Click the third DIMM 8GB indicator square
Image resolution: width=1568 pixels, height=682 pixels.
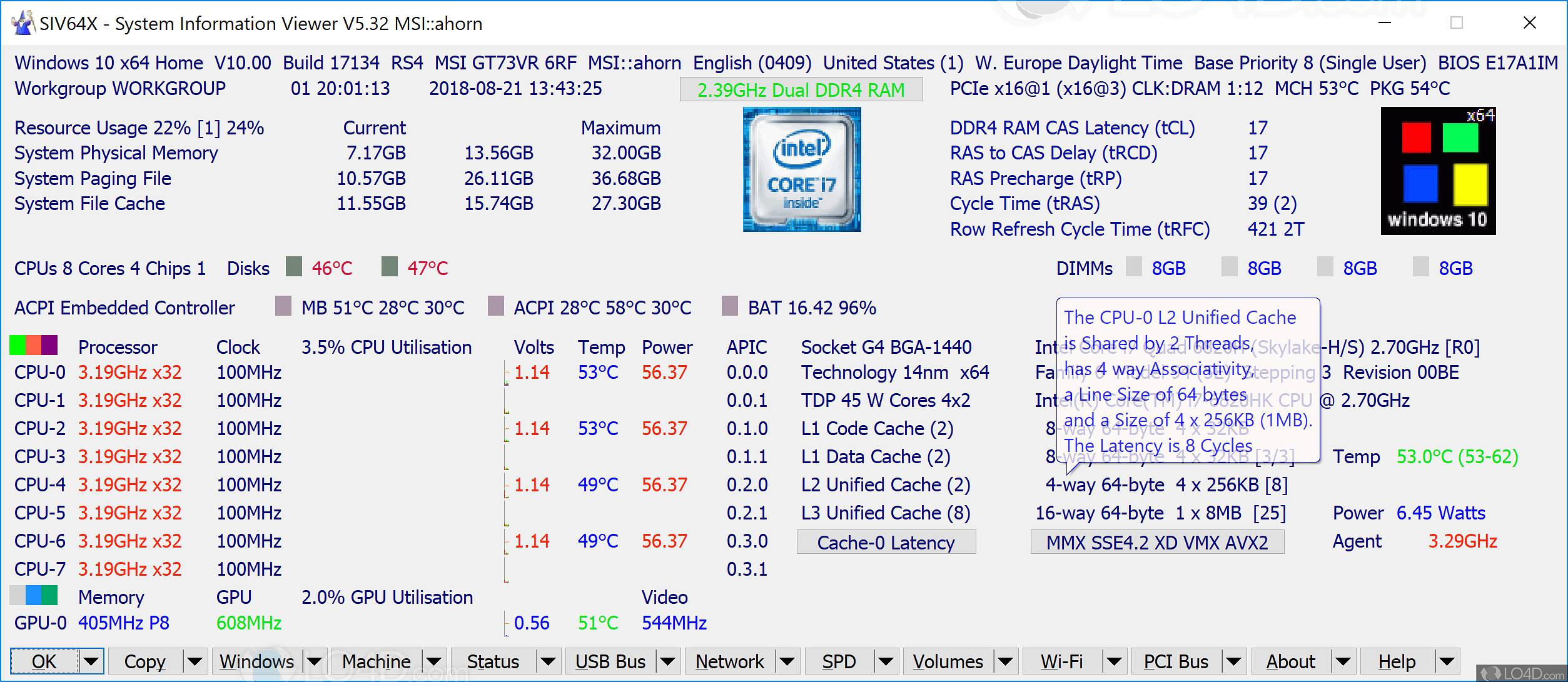[x=1325, y=266]
